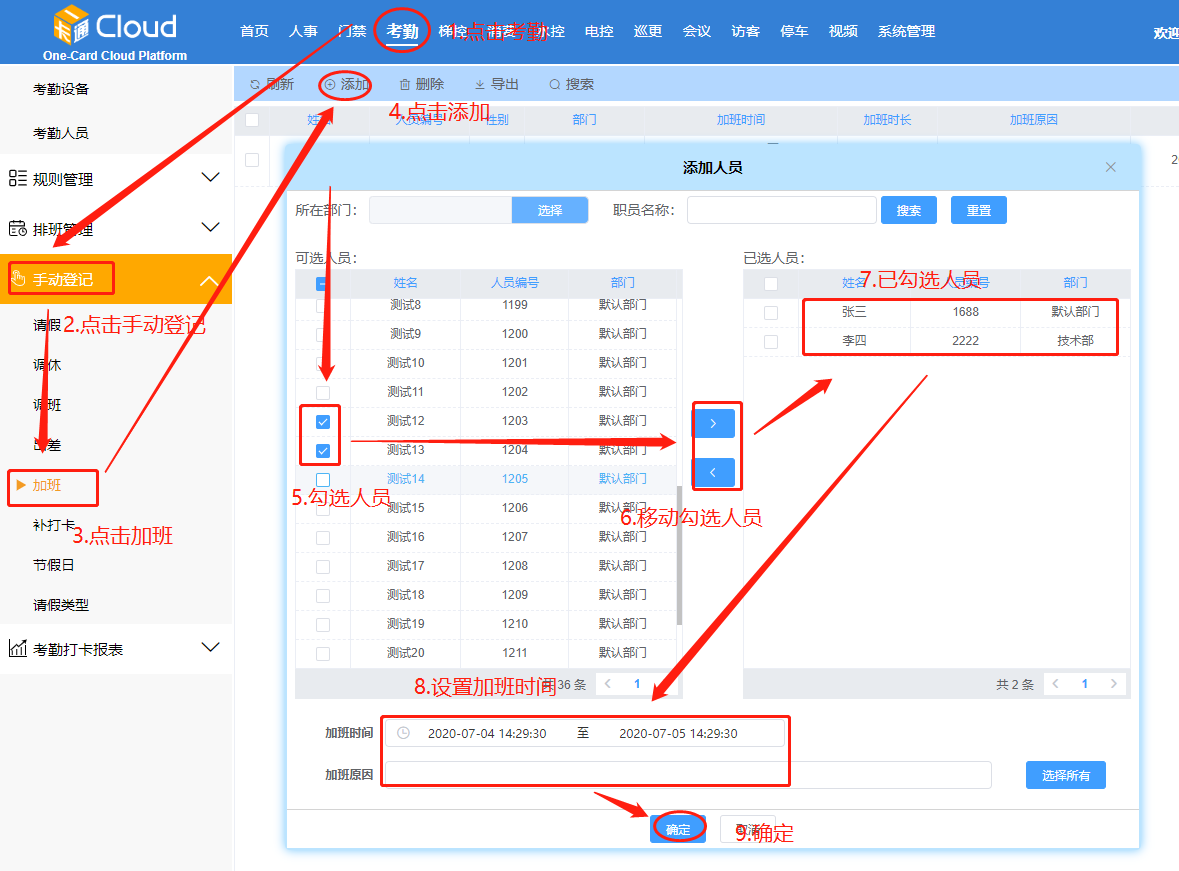Toggle the select-all checkbox in 可选人员 list

[322, 283]
